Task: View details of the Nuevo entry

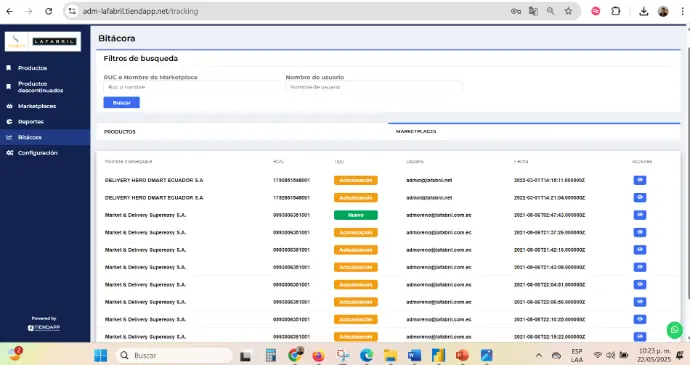Action: pyautogui.click(x=640, y=215)
